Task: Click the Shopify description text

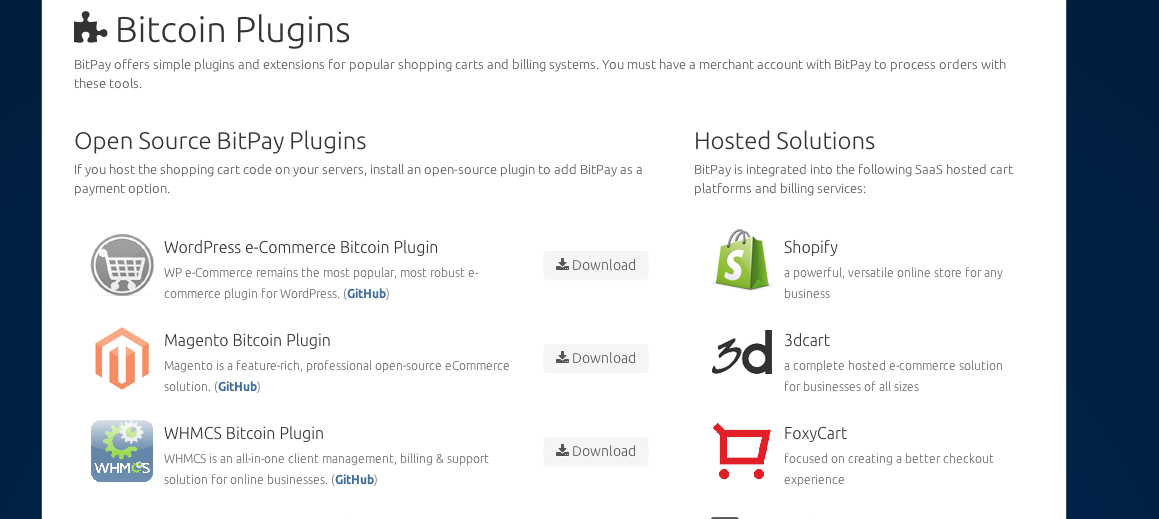Action: pos(893,283)
